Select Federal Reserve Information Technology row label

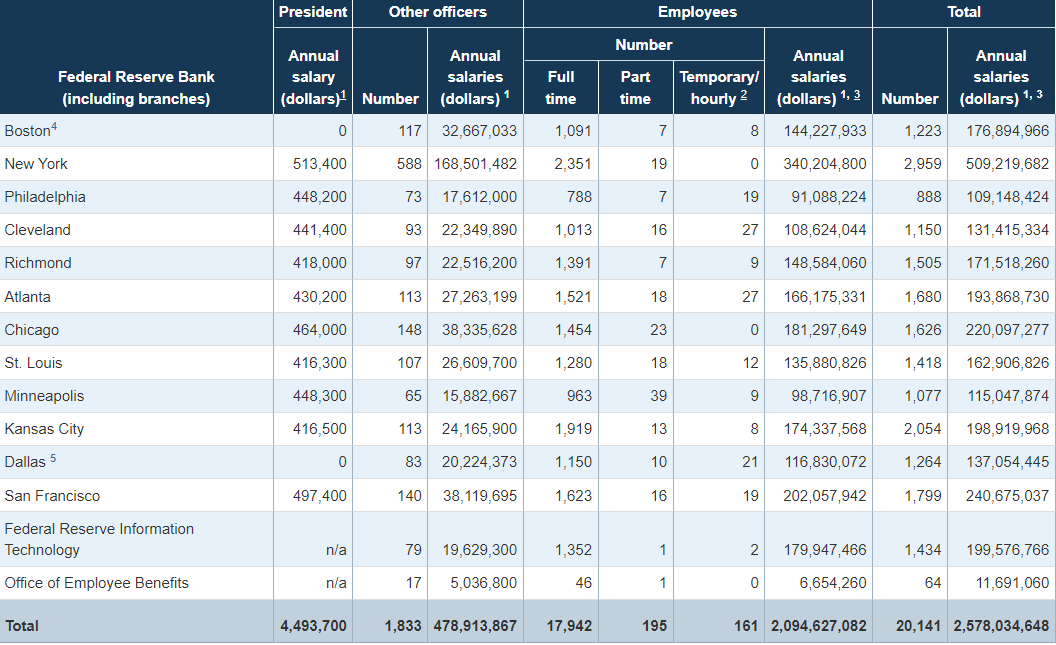tap(99, 539)
